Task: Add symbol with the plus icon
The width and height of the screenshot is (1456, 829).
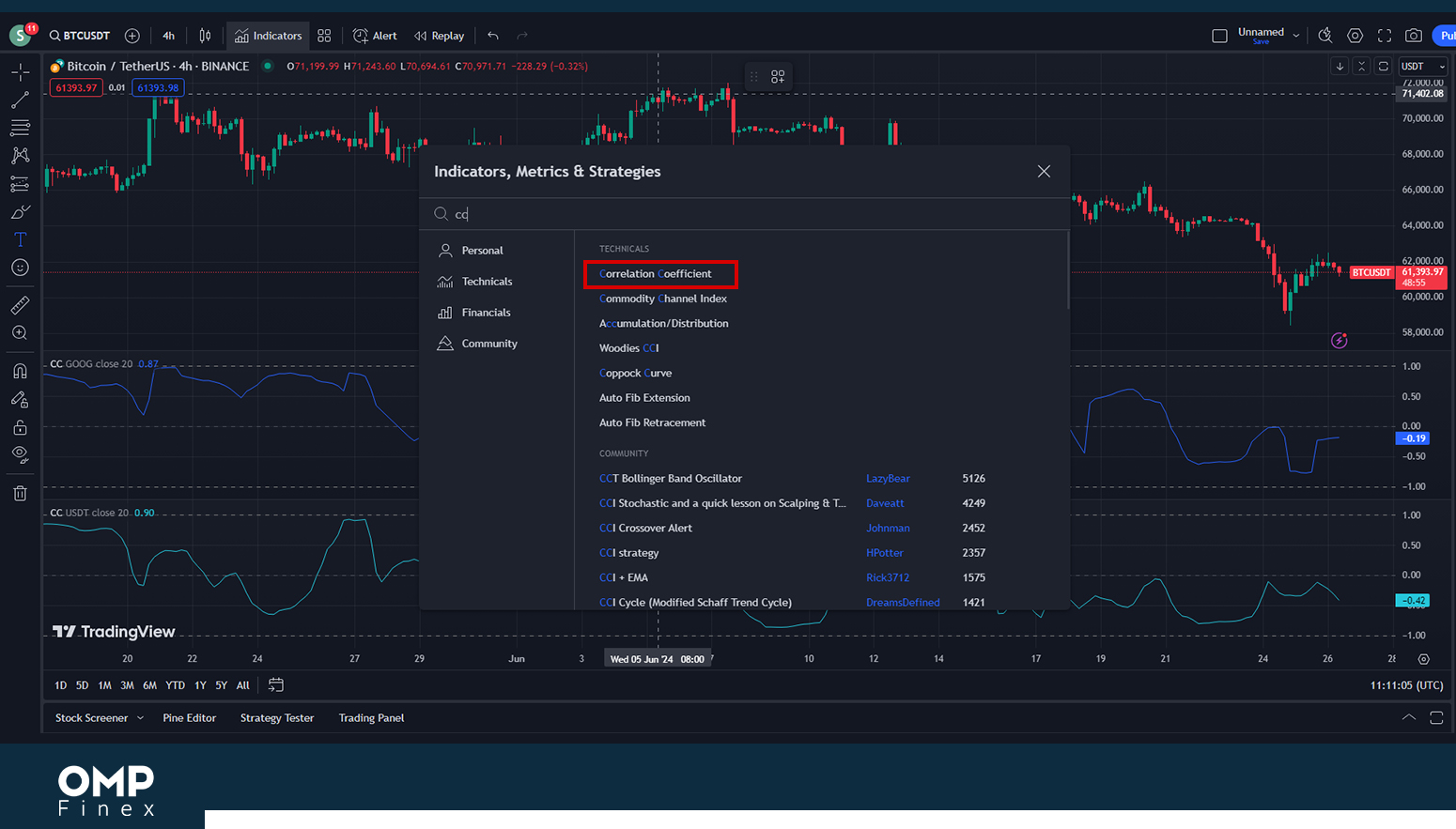Action: pos(132,36)
